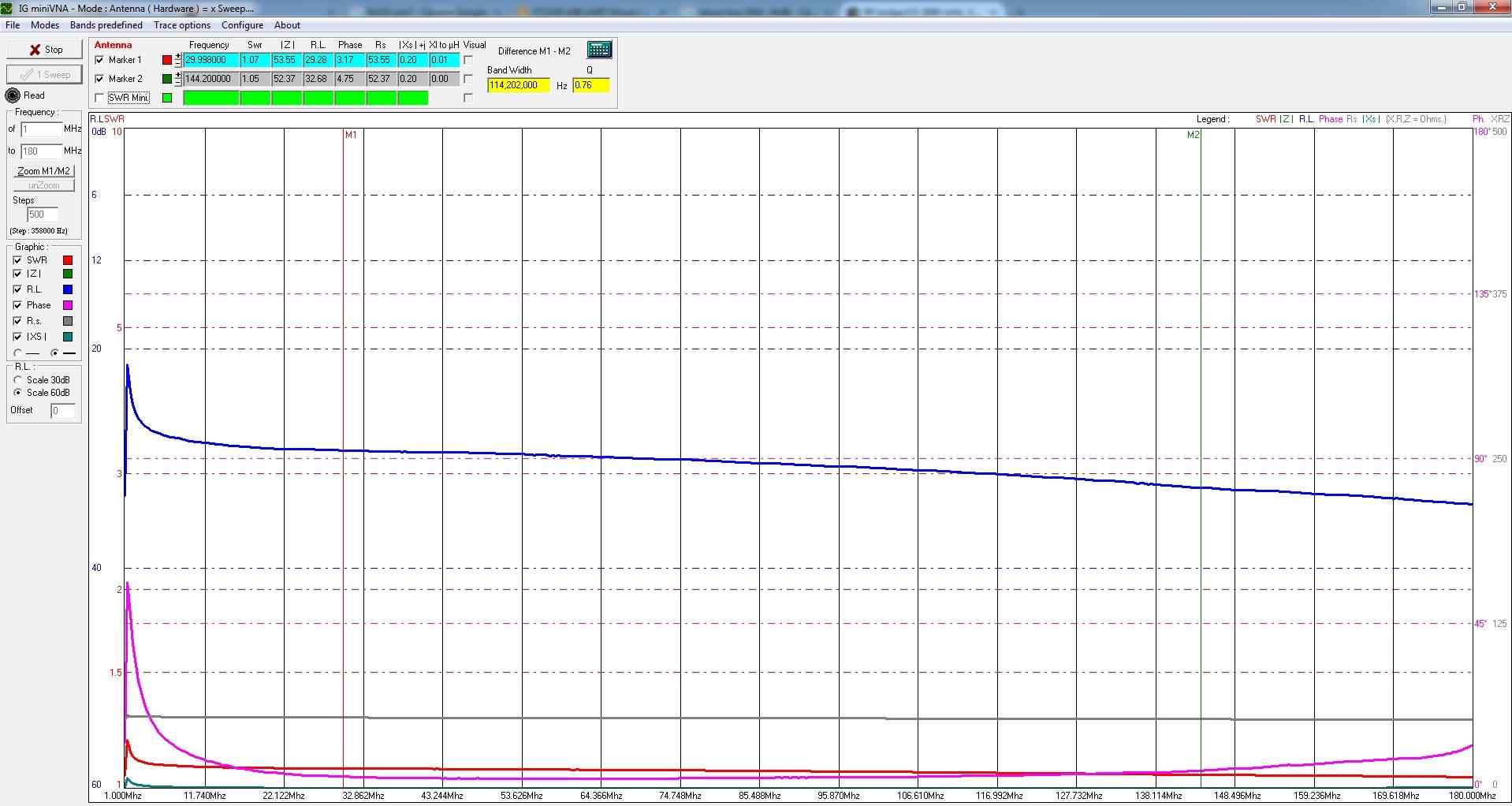The image size is (1512, 806).
Task: Click the Marker 1 frequency stepper
Action: tap(178, 60)
